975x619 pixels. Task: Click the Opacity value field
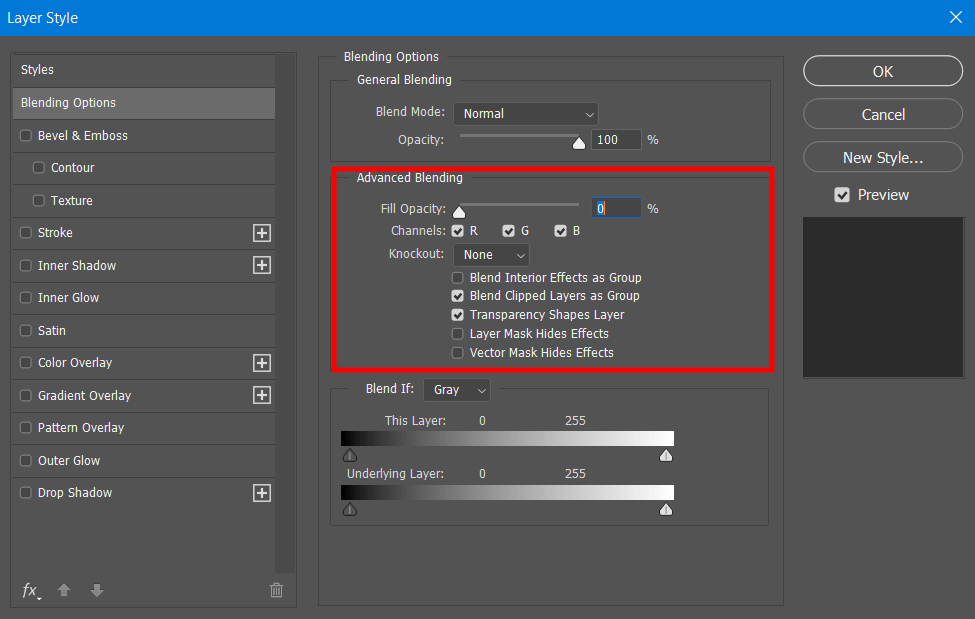pos(616,140)
